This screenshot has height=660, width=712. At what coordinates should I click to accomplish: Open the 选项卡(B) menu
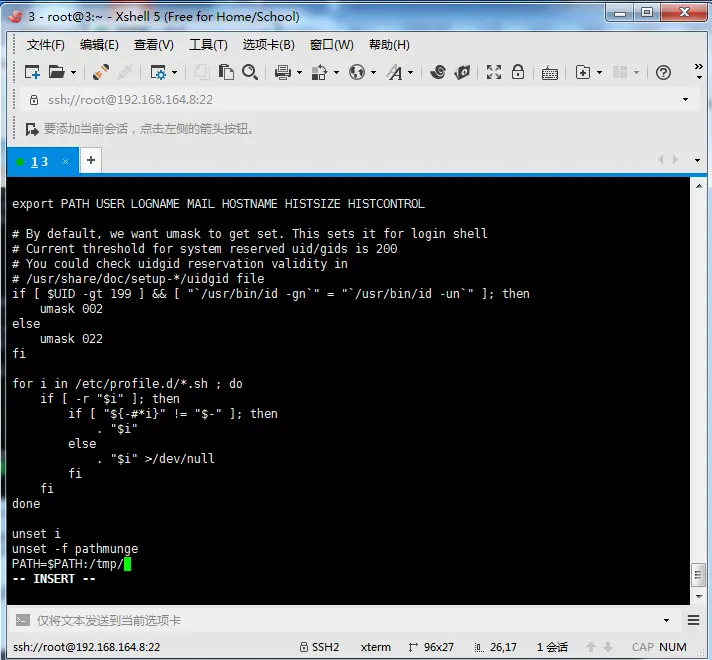point(269,45)
